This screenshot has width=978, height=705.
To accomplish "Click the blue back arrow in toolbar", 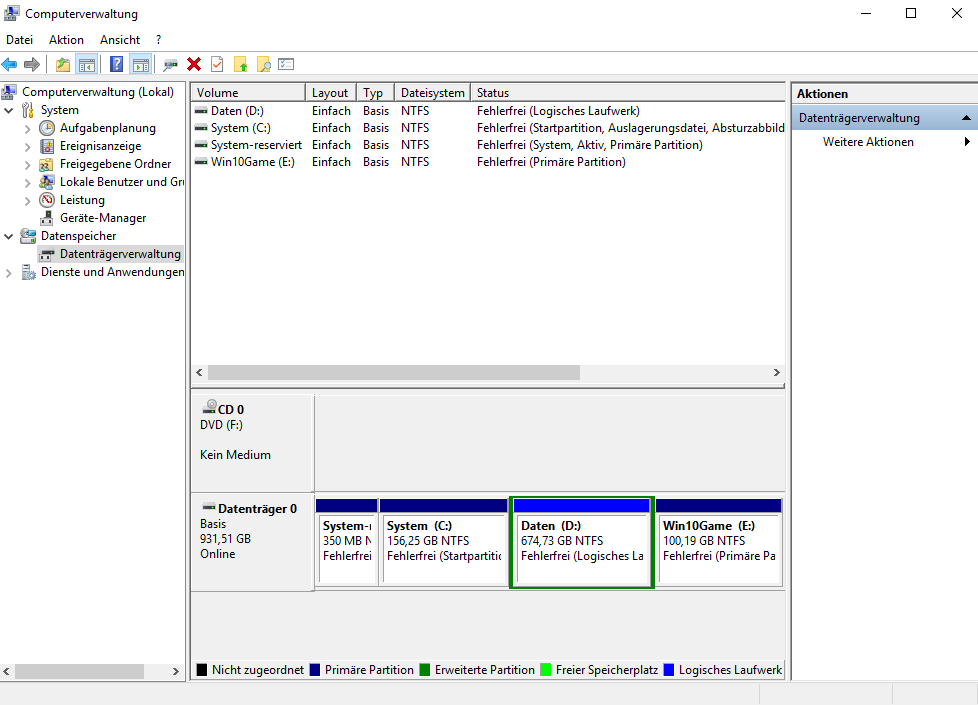I will (10, 65).
